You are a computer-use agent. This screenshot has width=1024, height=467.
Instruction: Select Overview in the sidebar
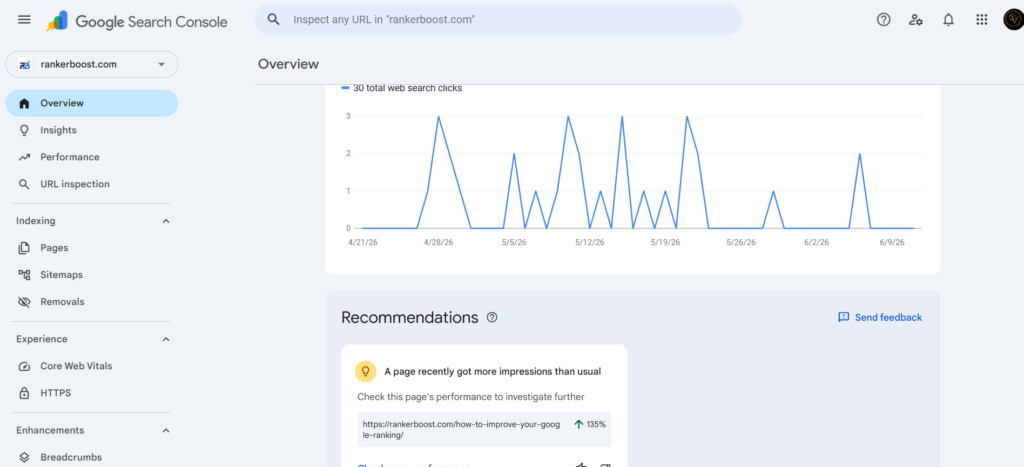coord(91,103)
